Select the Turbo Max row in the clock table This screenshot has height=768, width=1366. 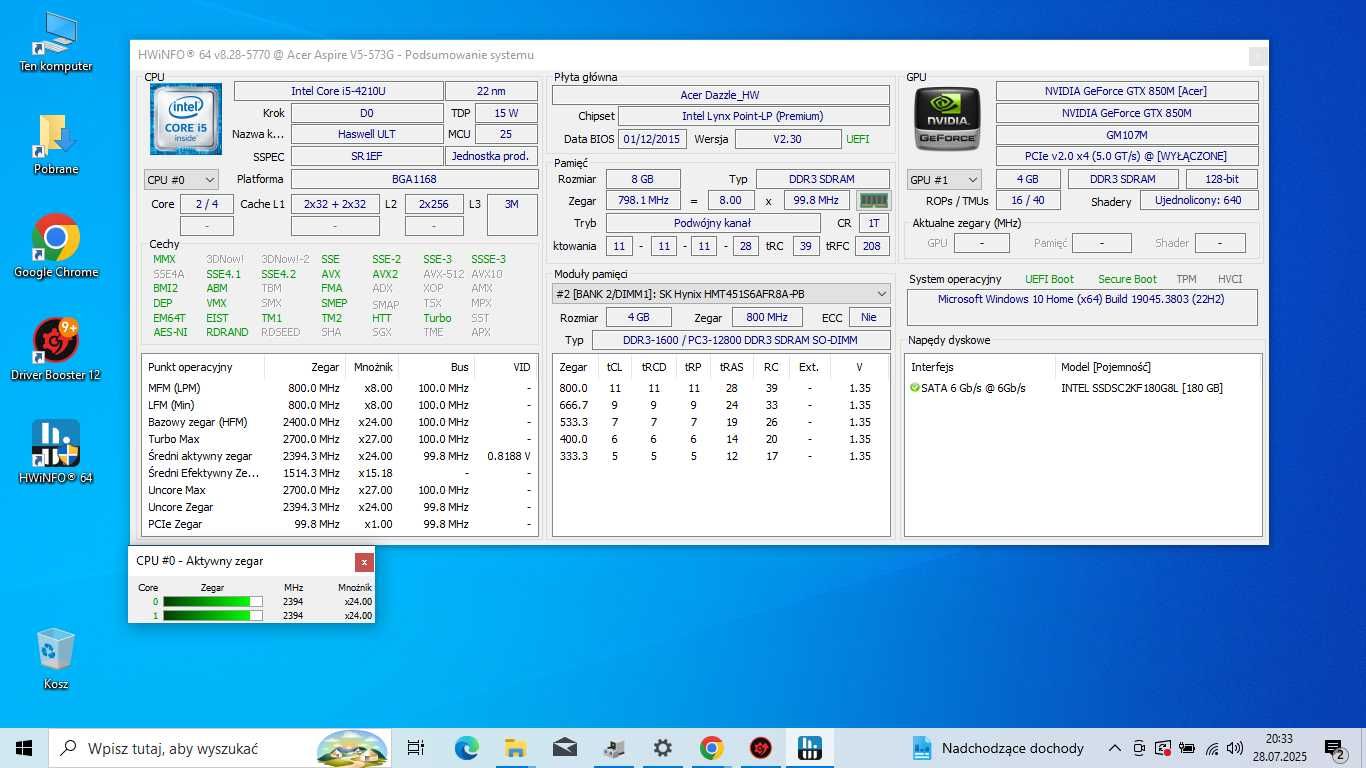click(340, 439)
